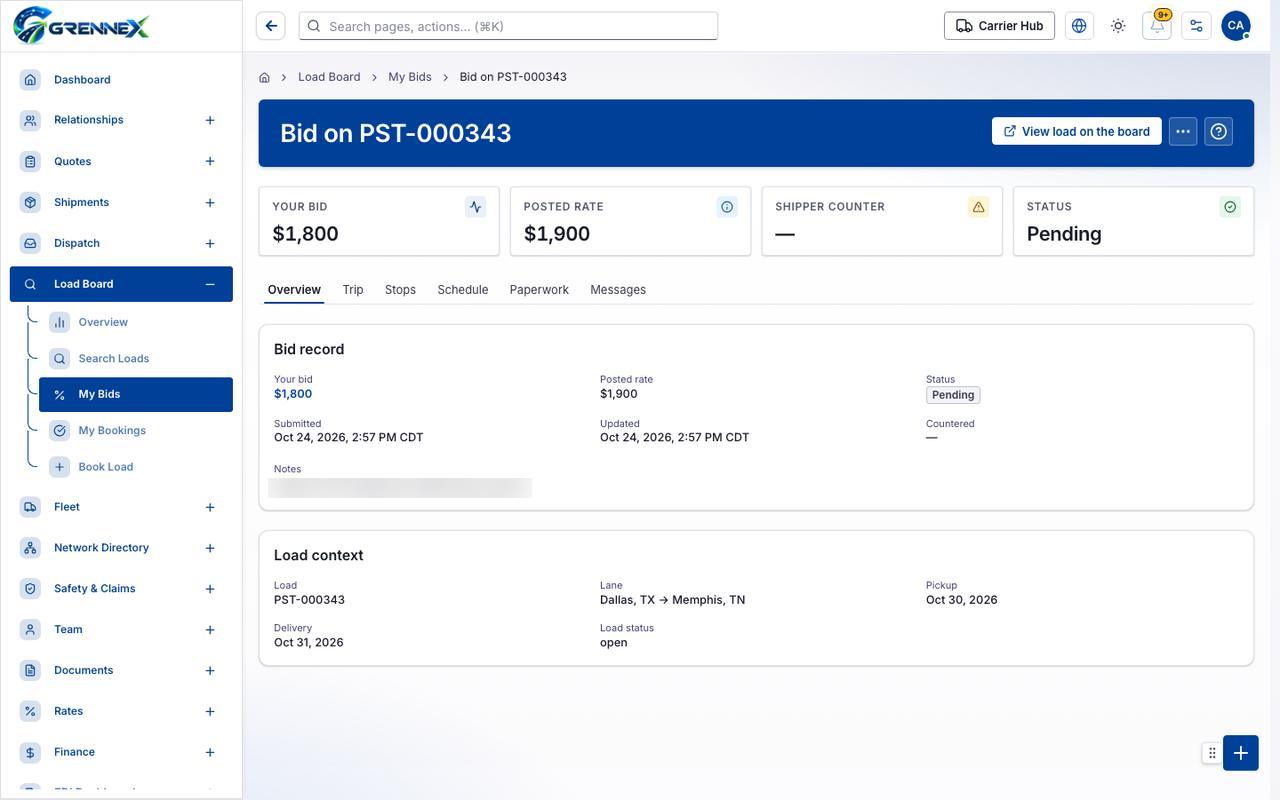1280x800 pixels.
Task: Open the language globe icon
Action: pyautogui.click(x=1079, y=26)
